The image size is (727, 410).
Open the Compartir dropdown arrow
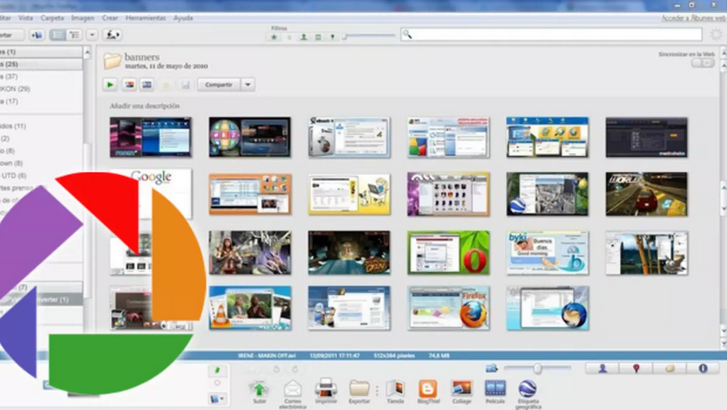pos(248,85)
